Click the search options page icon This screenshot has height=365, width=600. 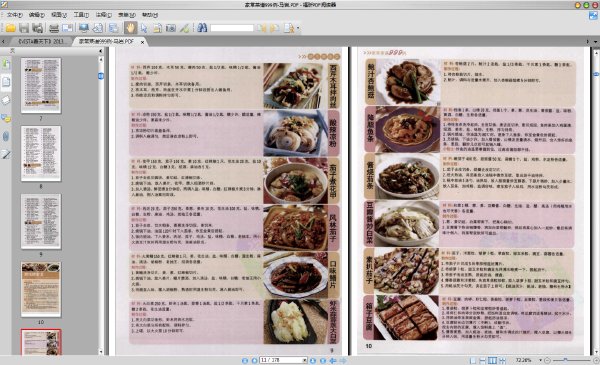(x=289, y=28)
